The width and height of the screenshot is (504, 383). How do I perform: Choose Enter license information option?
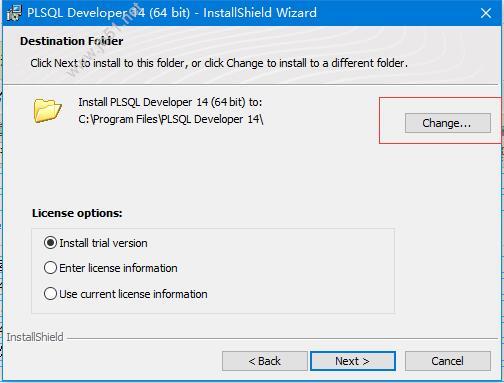point(110,268)
